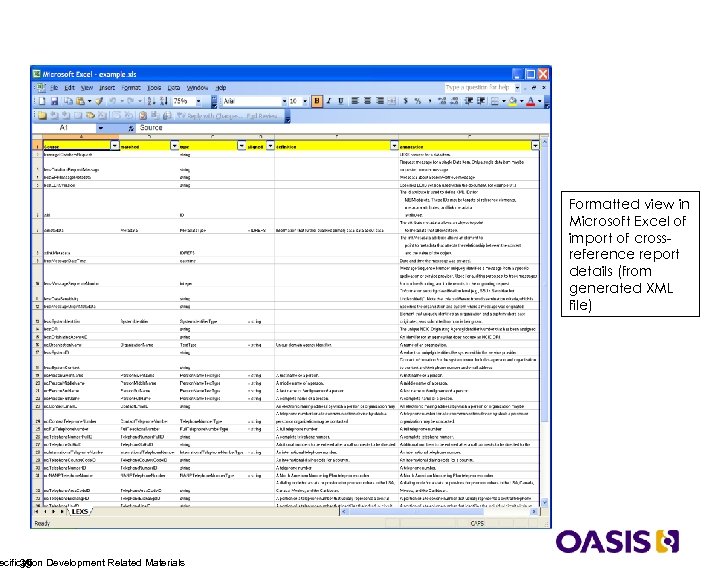Click the Borders icon
The image size is (720, 576).
tap(495, 101)
